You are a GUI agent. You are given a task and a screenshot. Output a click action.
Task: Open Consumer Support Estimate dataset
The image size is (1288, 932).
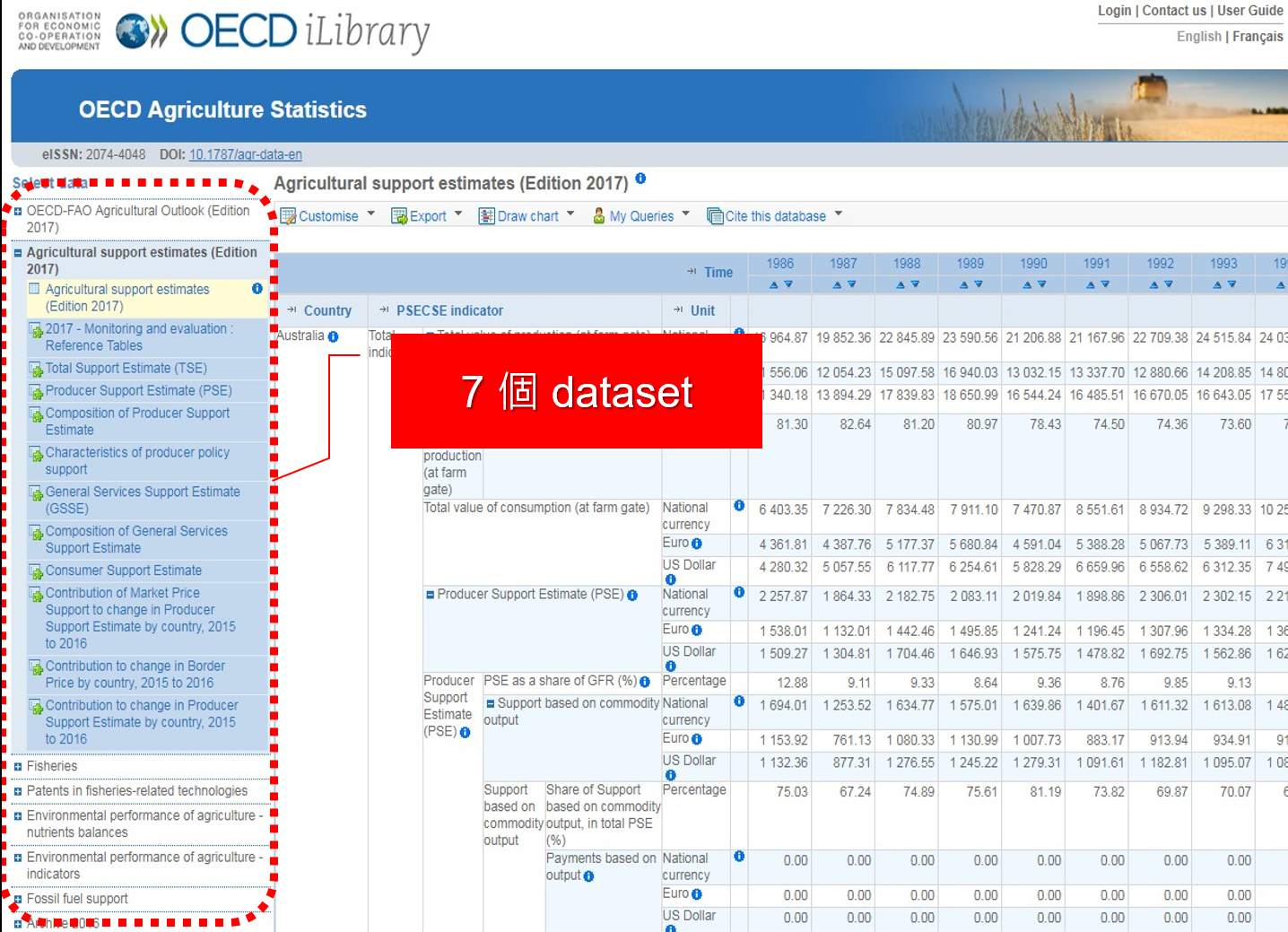tap(124, 571)
